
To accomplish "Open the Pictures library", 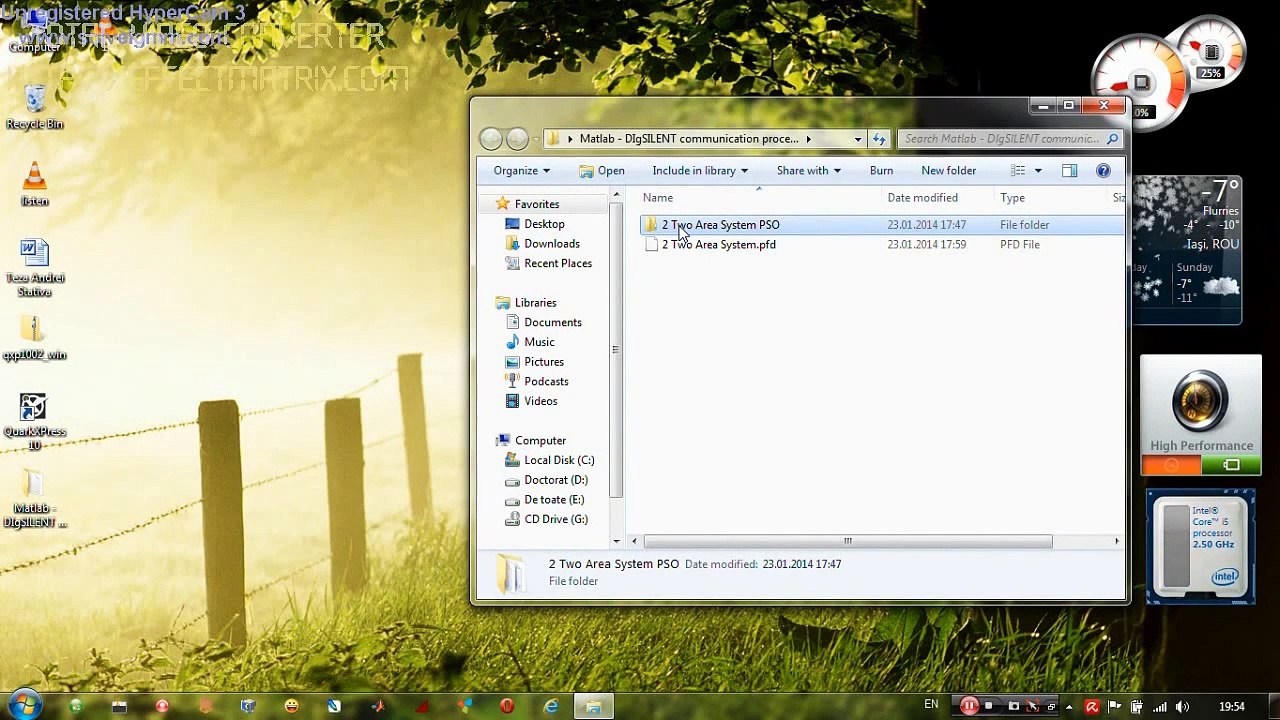I will click(x=543, y=362).
